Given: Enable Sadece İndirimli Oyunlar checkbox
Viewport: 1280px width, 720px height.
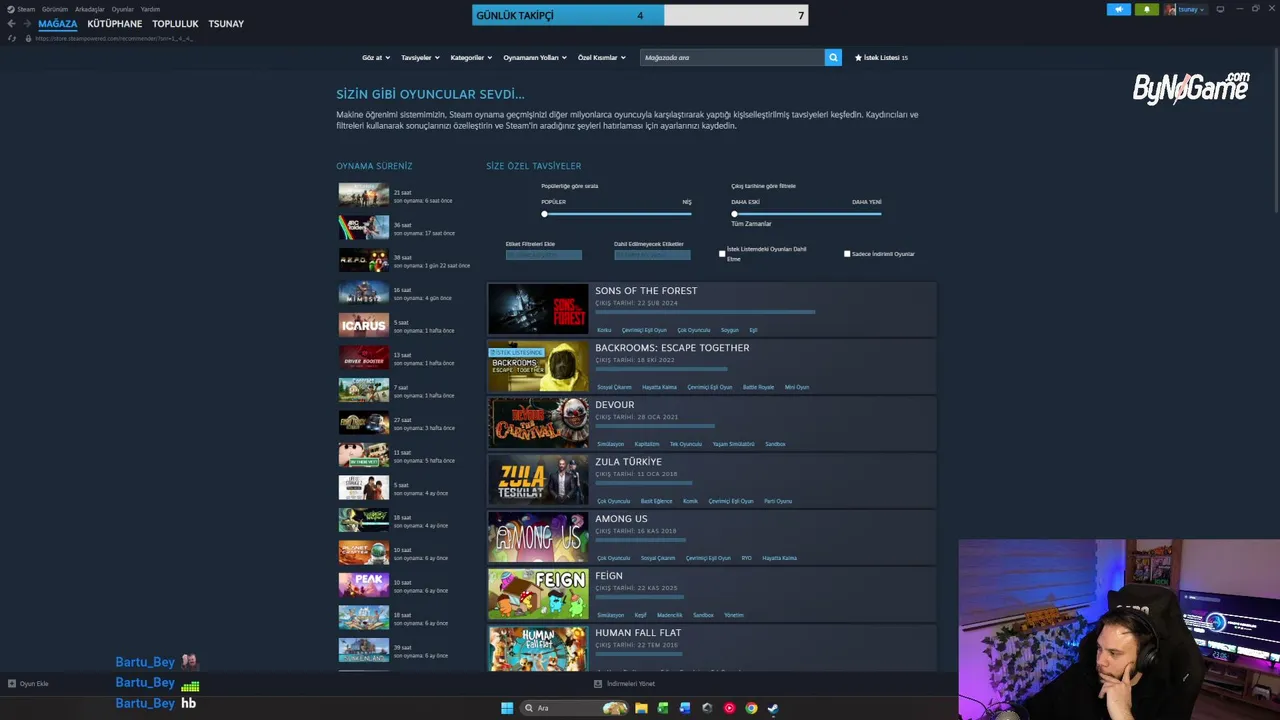Looking at the screenshot, I should [x=847, y=254].
